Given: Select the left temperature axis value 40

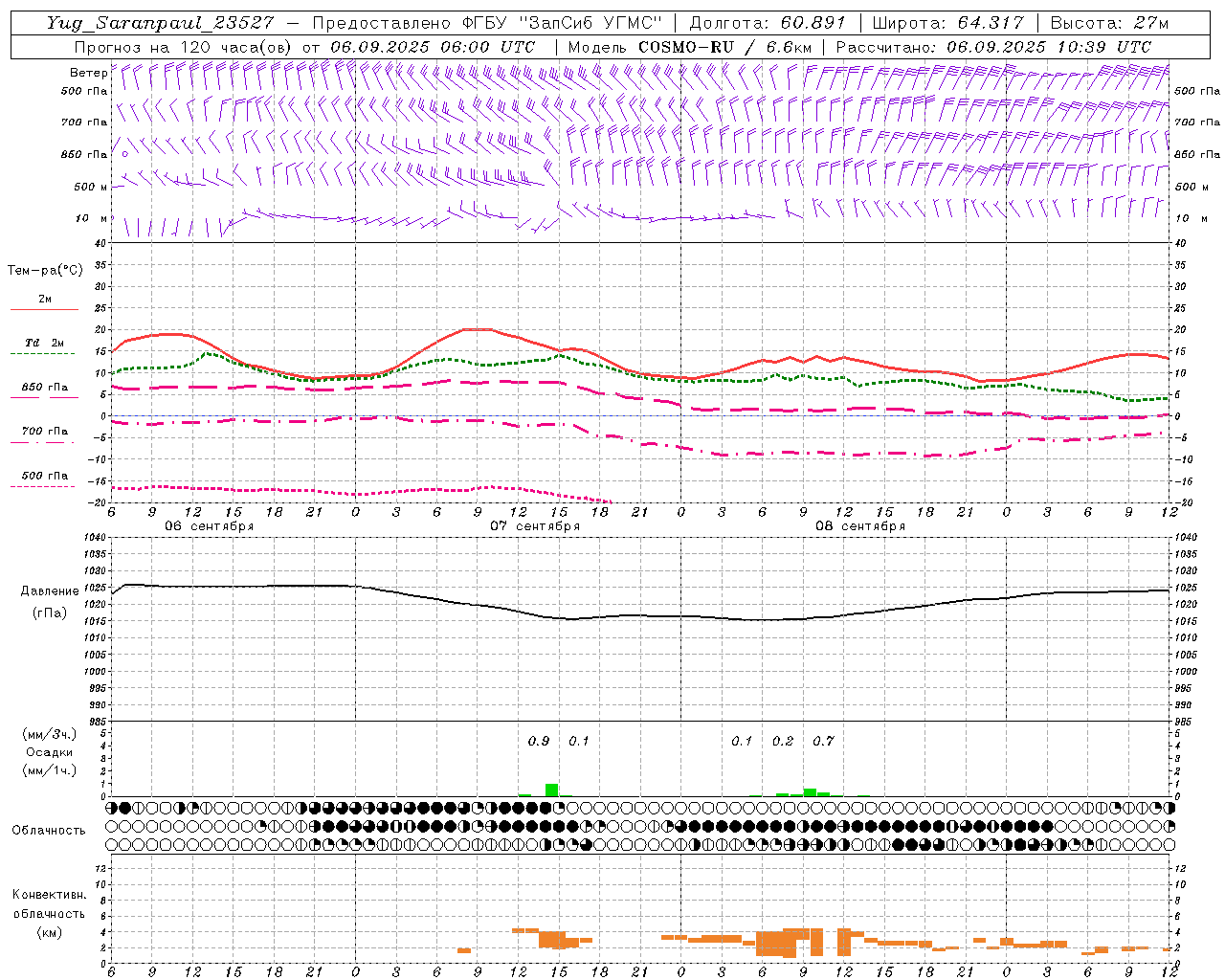Looking at the screenshot, I should (101, 243).
